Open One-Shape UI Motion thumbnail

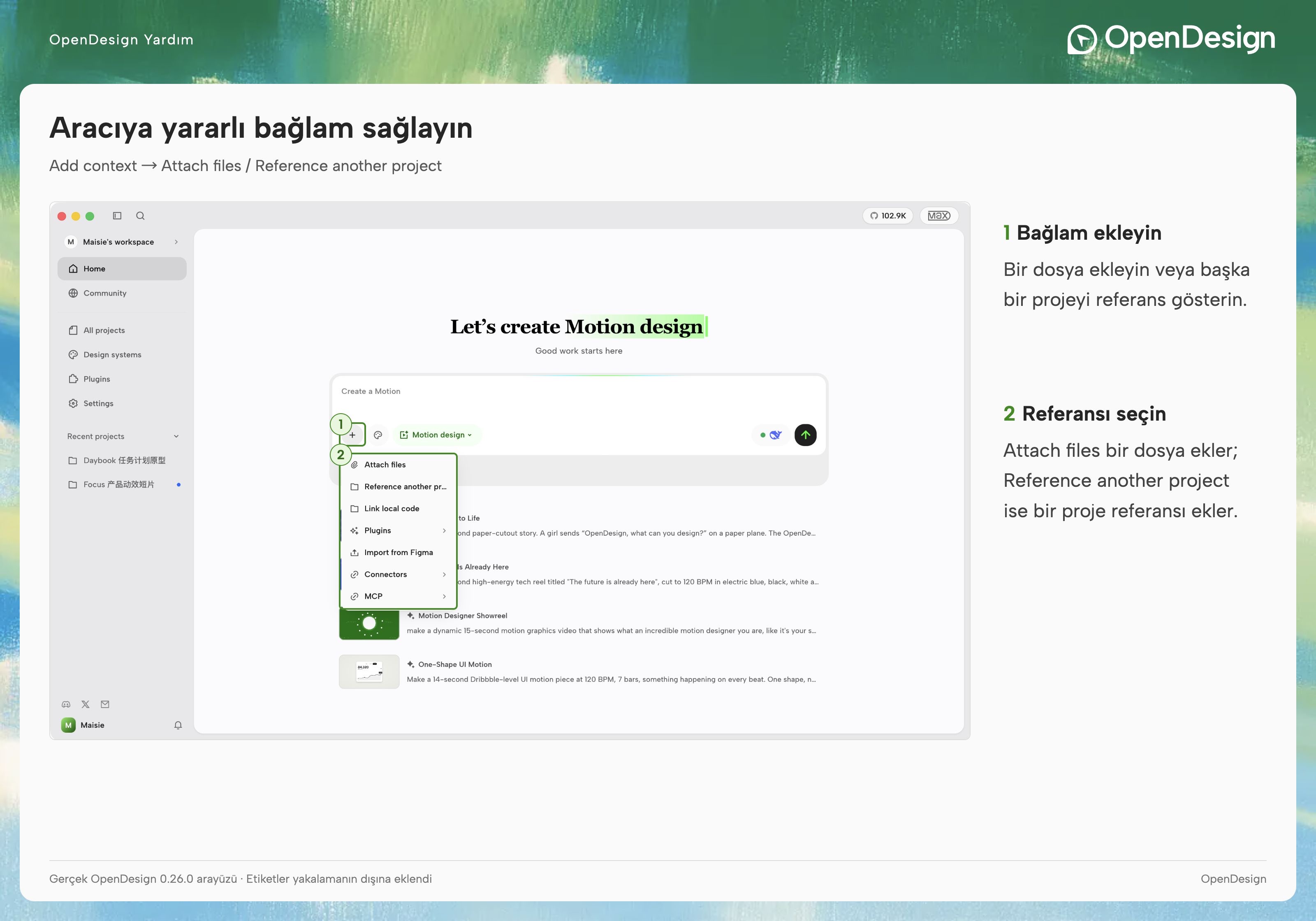[x=369, y=672]
